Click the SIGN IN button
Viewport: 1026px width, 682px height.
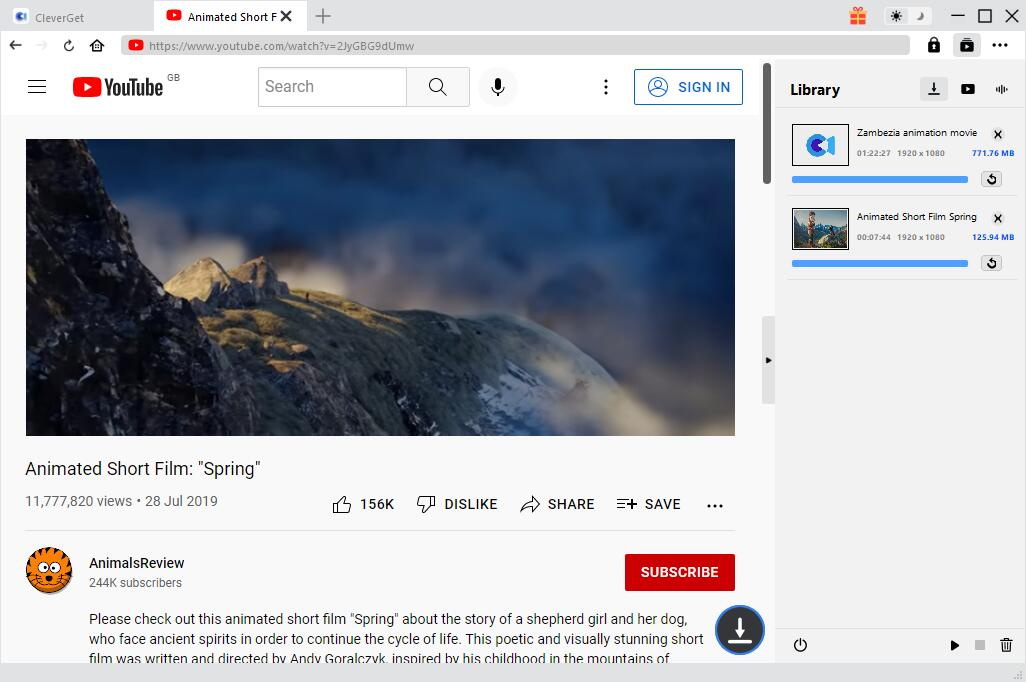[x=688, y=87]
